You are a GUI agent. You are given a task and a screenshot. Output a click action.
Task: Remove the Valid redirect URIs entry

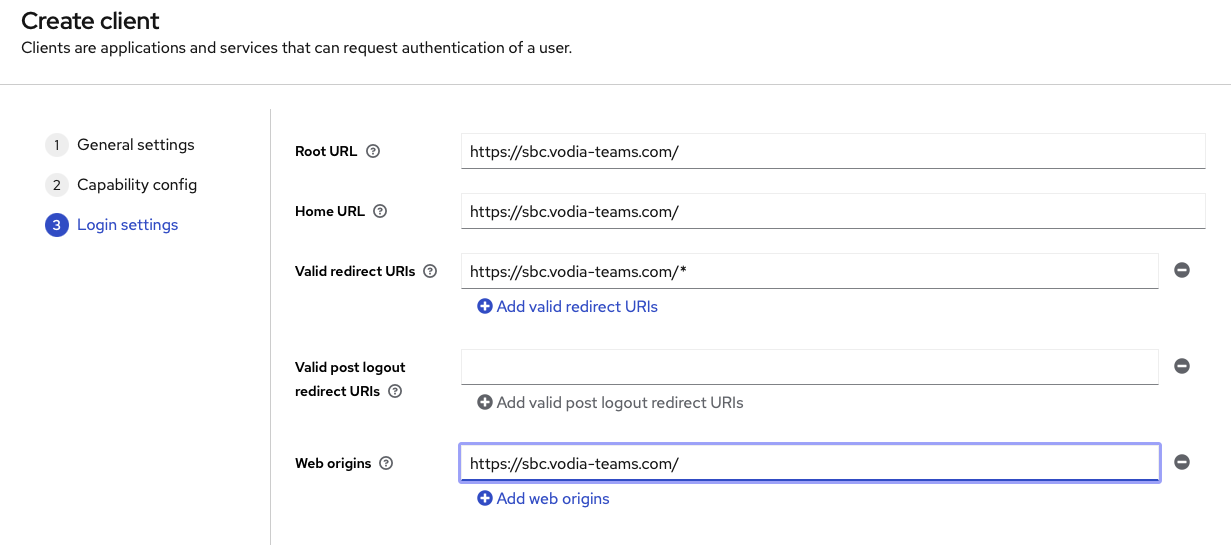[x=1182, y=271]
